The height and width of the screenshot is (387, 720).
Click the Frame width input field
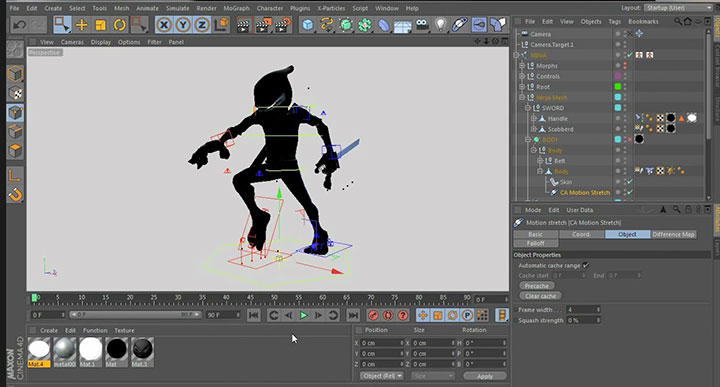pos(583,310)
